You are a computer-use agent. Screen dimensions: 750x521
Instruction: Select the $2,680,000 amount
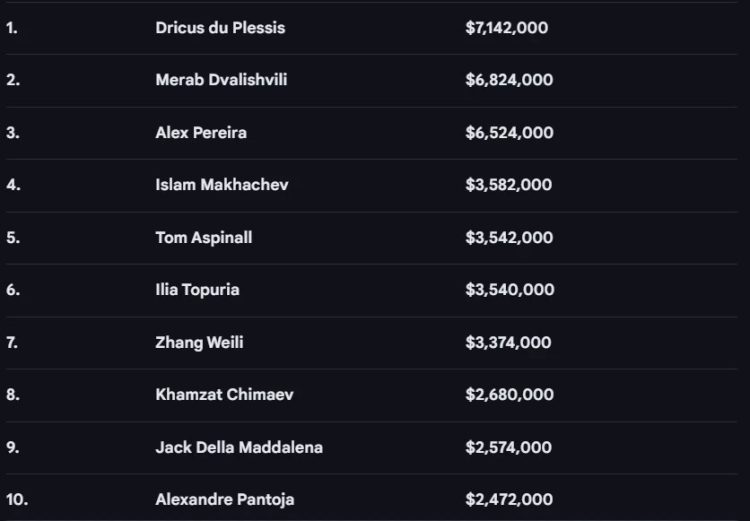509,395
